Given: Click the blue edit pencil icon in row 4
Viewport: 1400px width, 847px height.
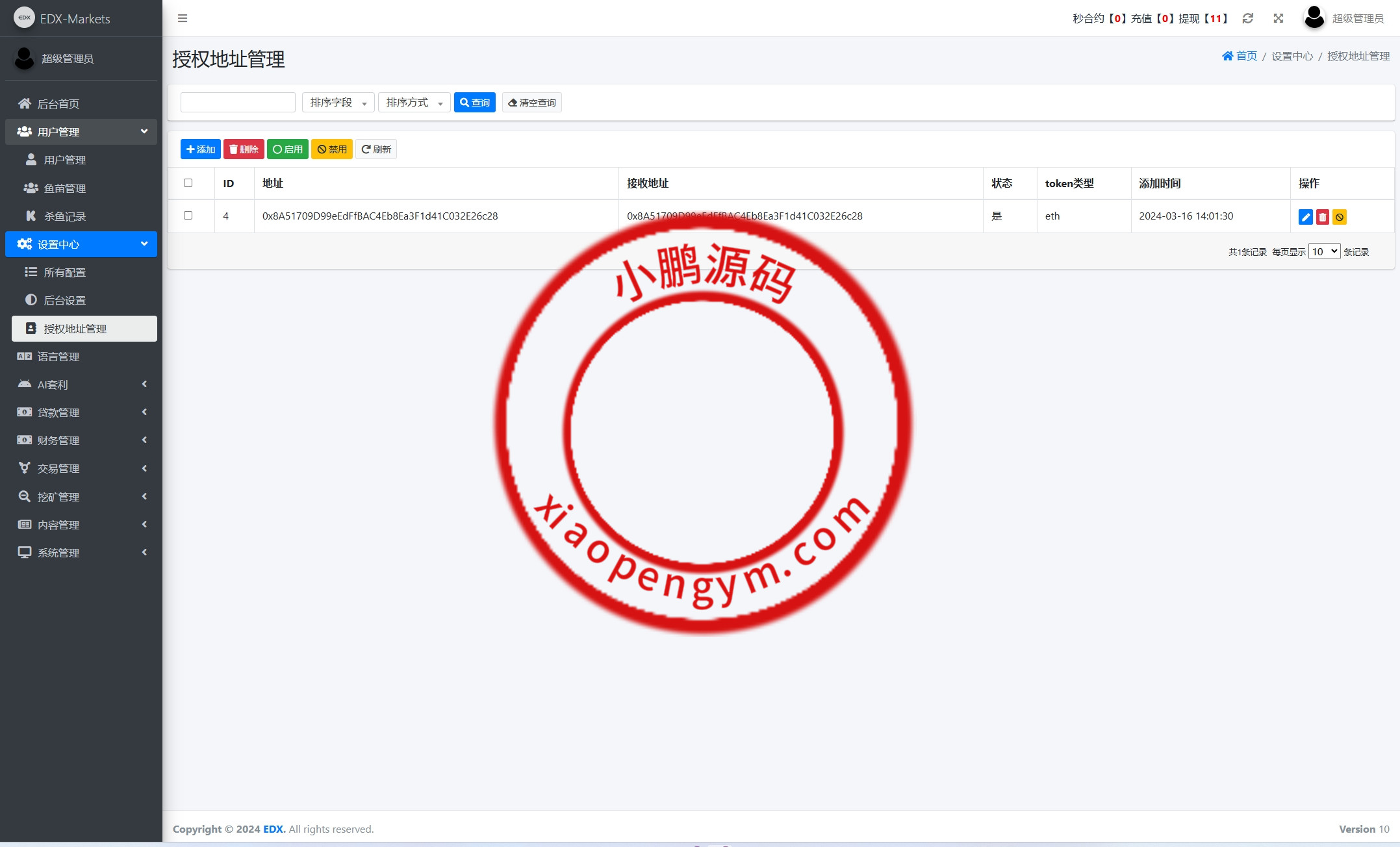Looking at the screenshot, I should point(1305,217).
